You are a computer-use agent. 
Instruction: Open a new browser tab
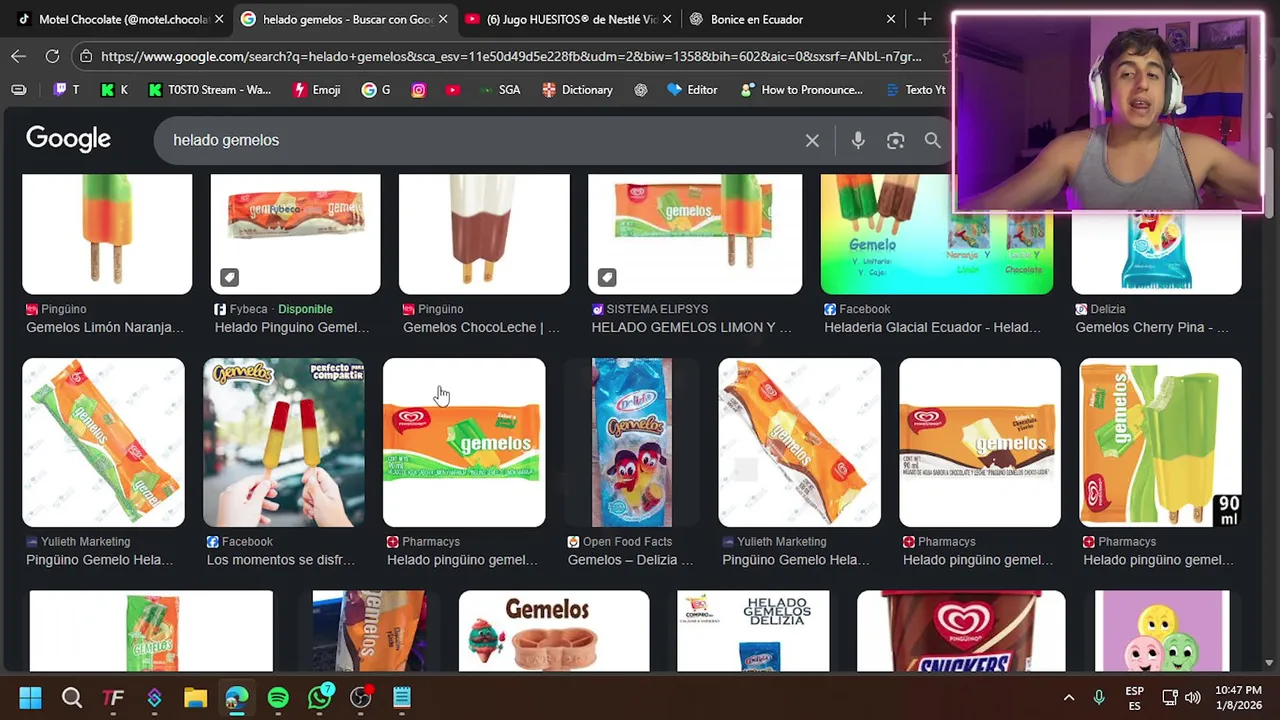click(x=924, y=19)
